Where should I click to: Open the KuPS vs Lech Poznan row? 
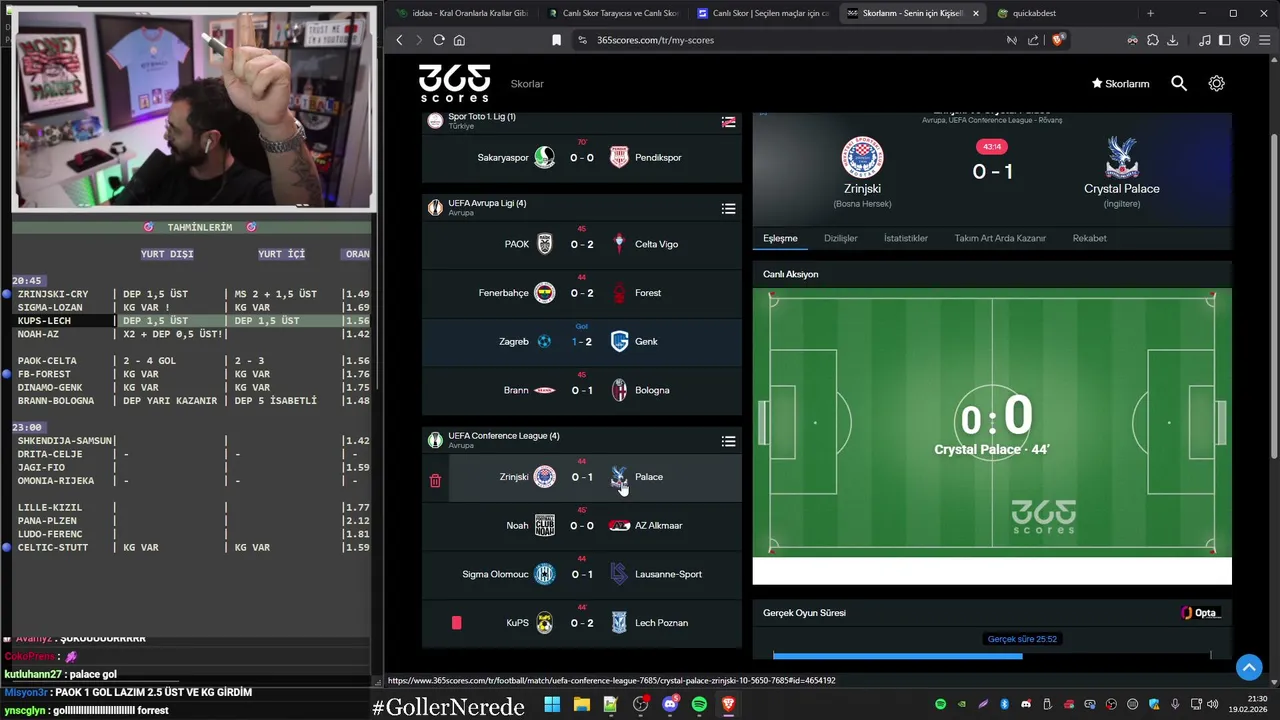581,623
